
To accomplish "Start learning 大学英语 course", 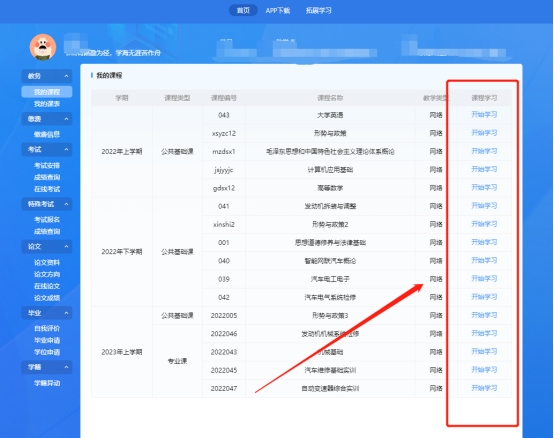I will [x=484, y=114].
